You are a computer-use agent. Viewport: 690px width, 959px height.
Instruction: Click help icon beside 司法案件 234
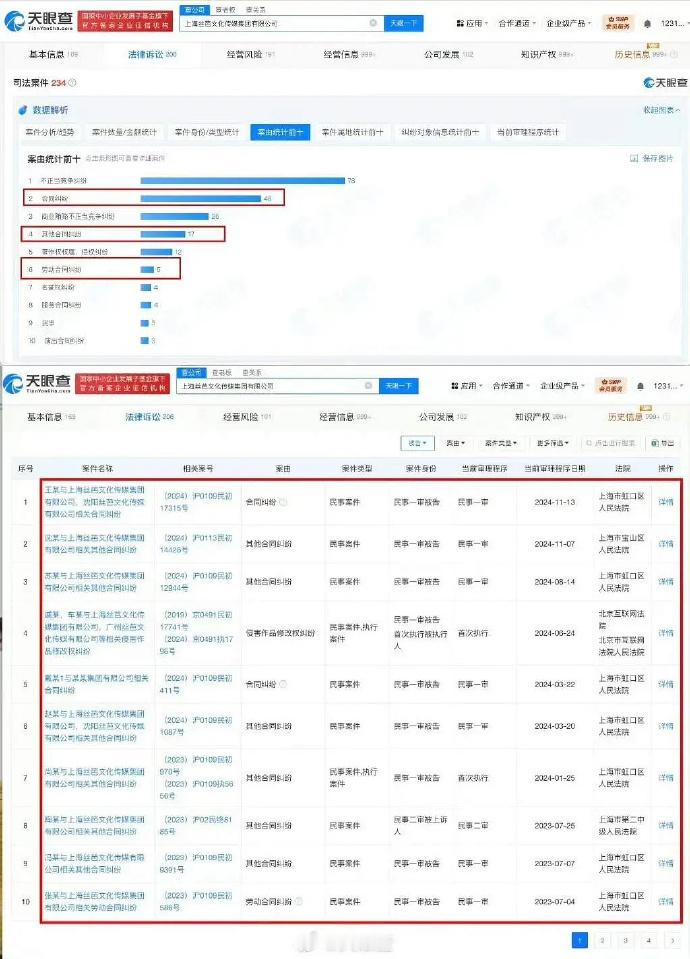pyautogui.click(x=72, y=83)
